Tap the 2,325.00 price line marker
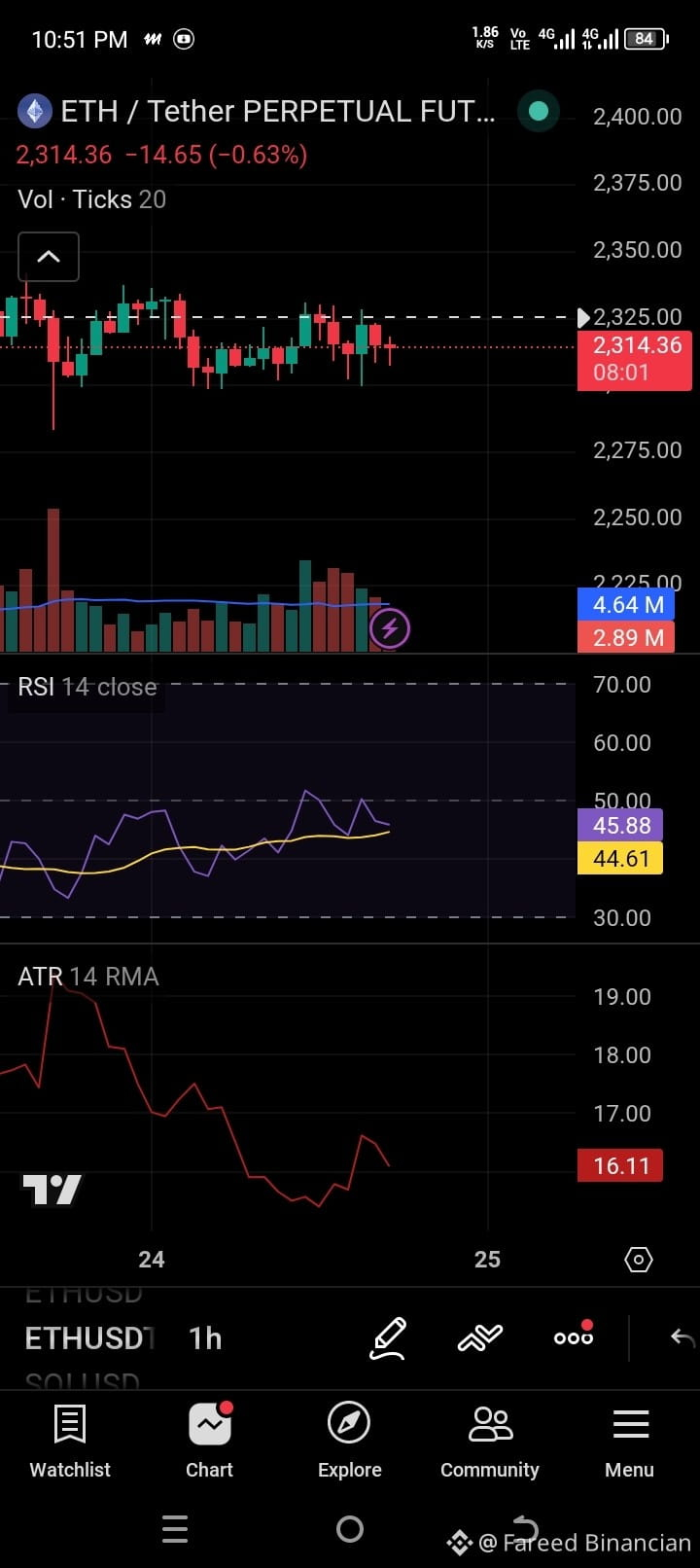Image resolution: width=700 pixels, height=1568 pixels. (630, 317)
